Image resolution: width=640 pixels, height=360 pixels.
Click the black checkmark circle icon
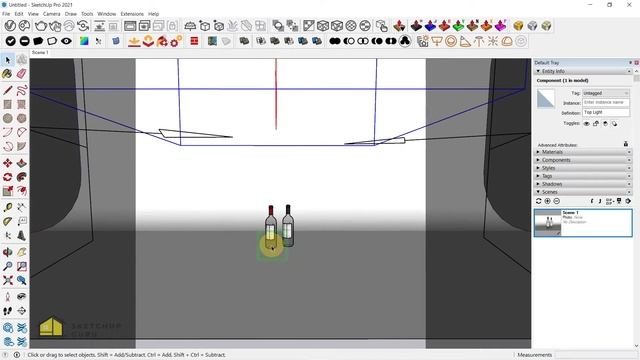click(x=11, y=41)
